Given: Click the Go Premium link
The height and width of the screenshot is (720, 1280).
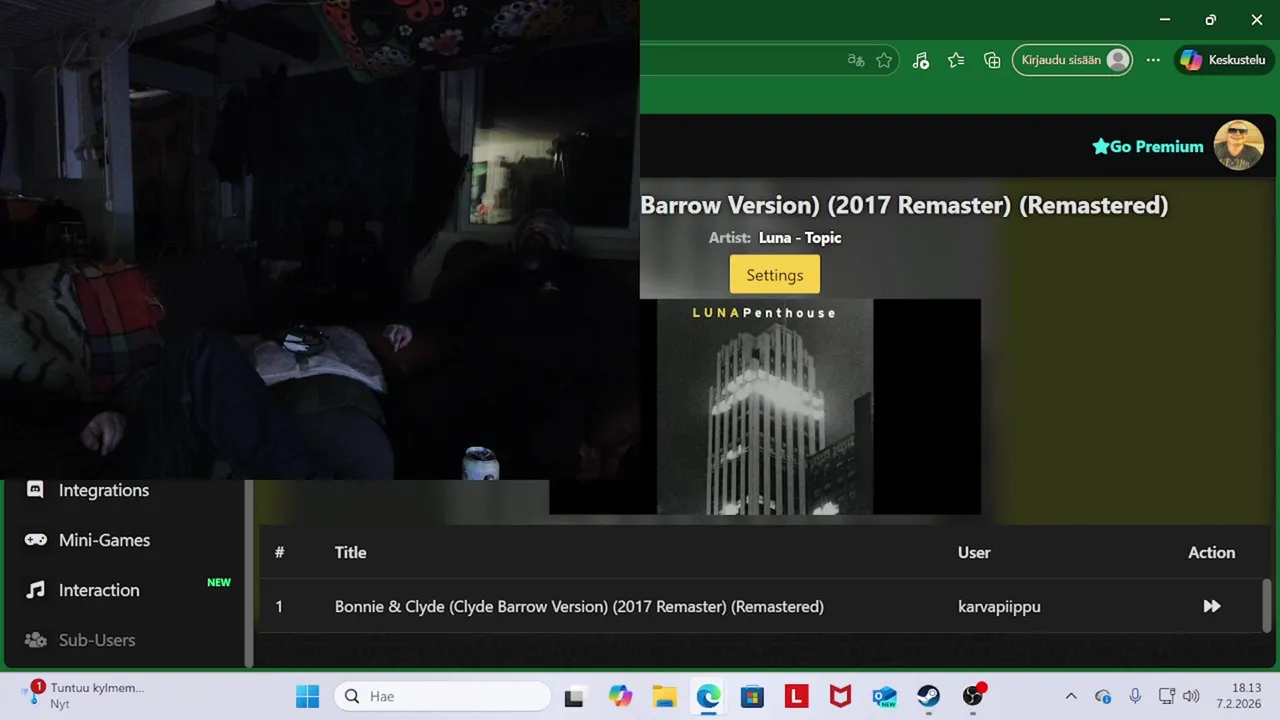Looking at the screenshot, I should (1148, 147).
